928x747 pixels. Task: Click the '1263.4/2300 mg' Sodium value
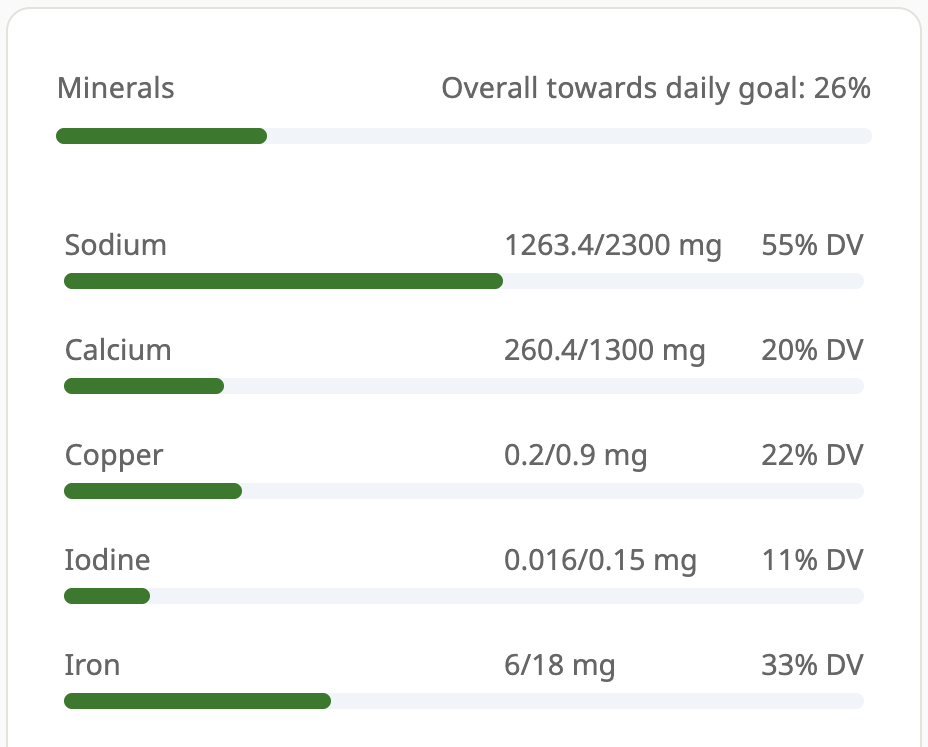[x=614, y=245]
